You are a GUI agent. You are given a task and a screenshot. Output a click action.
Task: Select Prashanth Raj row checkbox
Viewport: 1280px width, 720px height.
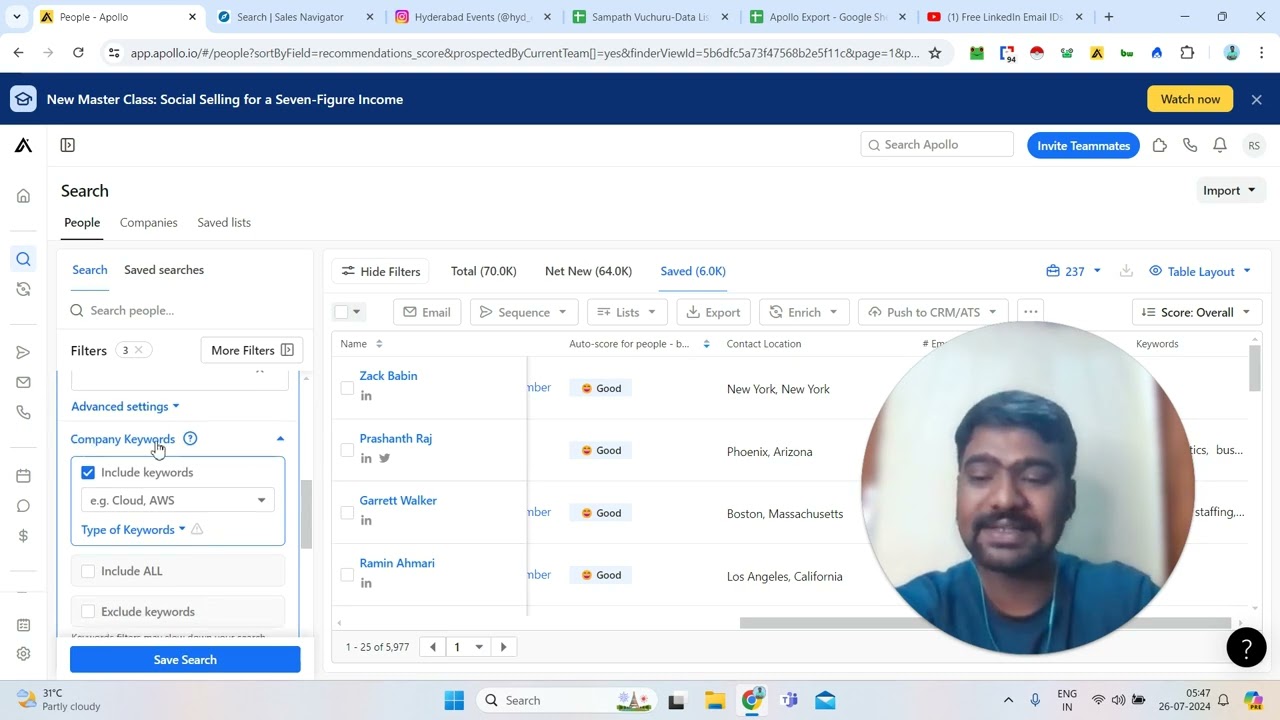347,450
